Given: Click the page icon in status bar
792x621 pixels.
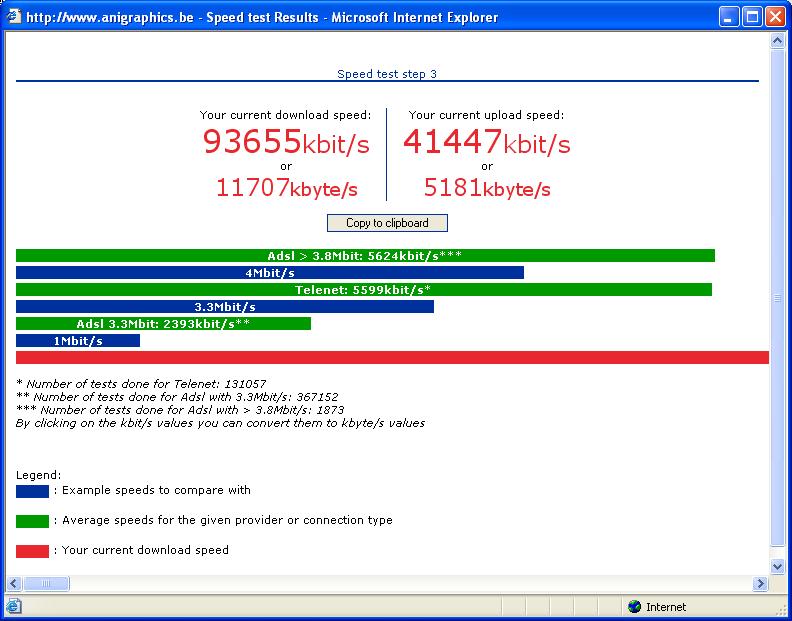Looking at the screenshot, I should [x=13, y=606].
